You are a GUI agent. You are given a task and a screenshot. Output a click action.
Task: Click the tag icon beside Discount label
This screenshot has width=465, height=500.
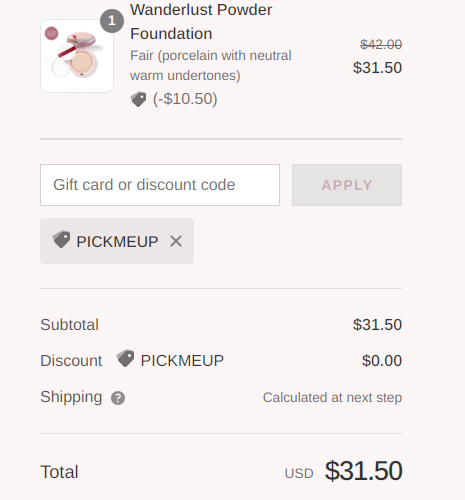click(x=125, y=358)
